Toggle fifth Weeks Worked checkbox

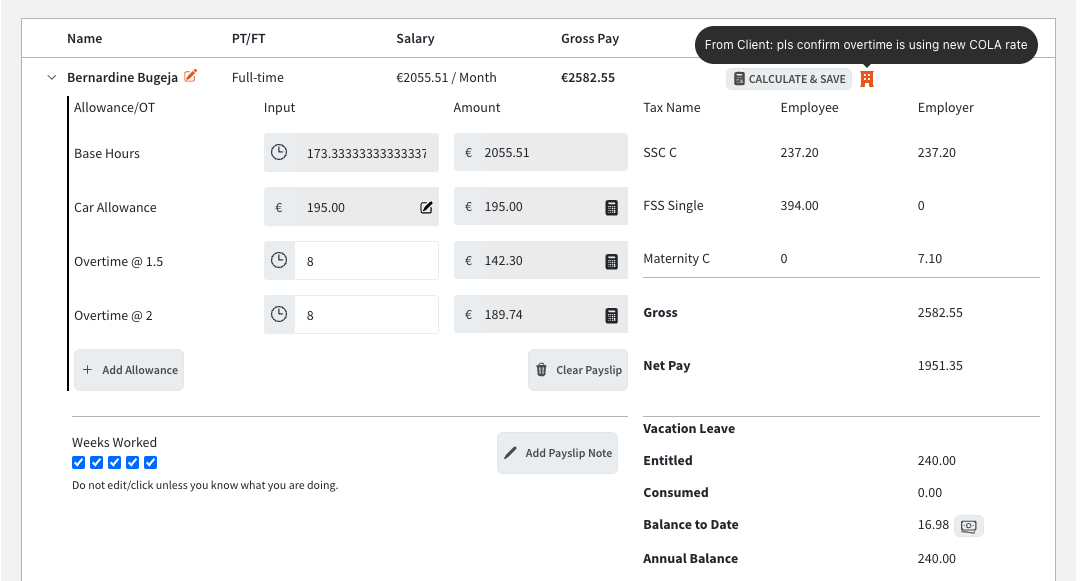150,463
